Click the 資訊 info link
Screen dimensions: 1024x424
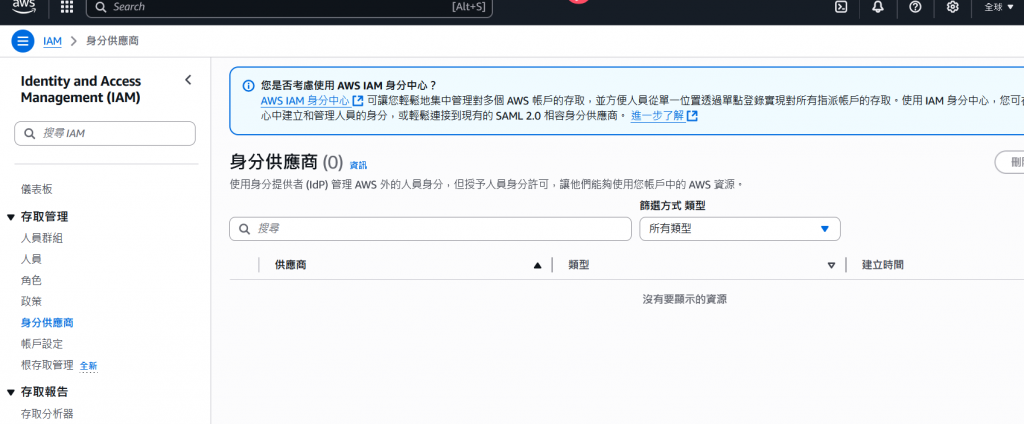pyautogui.click(x=359, y=165)
